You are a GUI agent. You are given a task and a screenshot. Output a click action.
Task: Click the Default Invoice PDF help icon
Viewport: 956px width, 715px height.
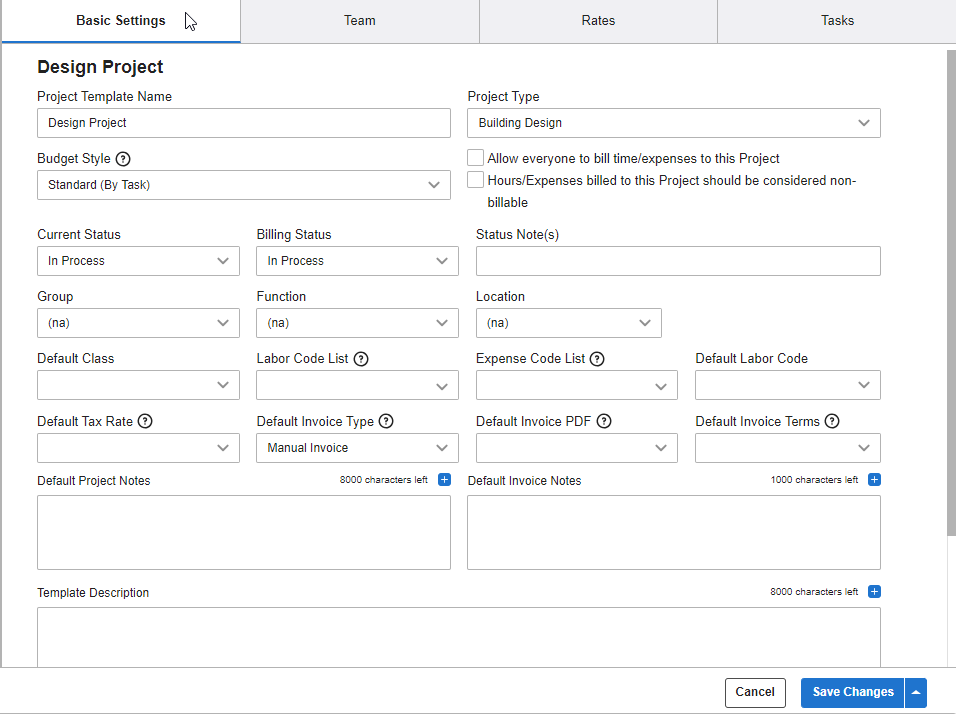pos(603,421)
